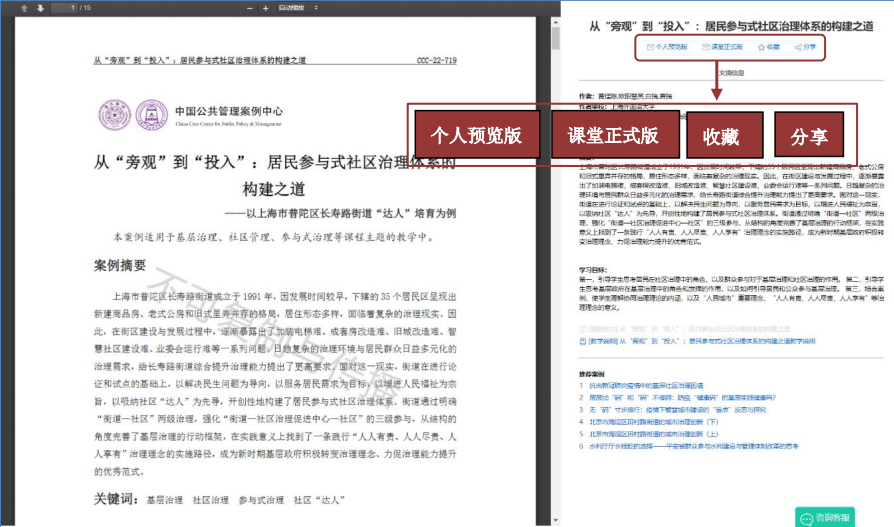This screenshot has height=527, width=894.
Task: Click the CCC-22-719 case number in header
Action: [437, 60]
